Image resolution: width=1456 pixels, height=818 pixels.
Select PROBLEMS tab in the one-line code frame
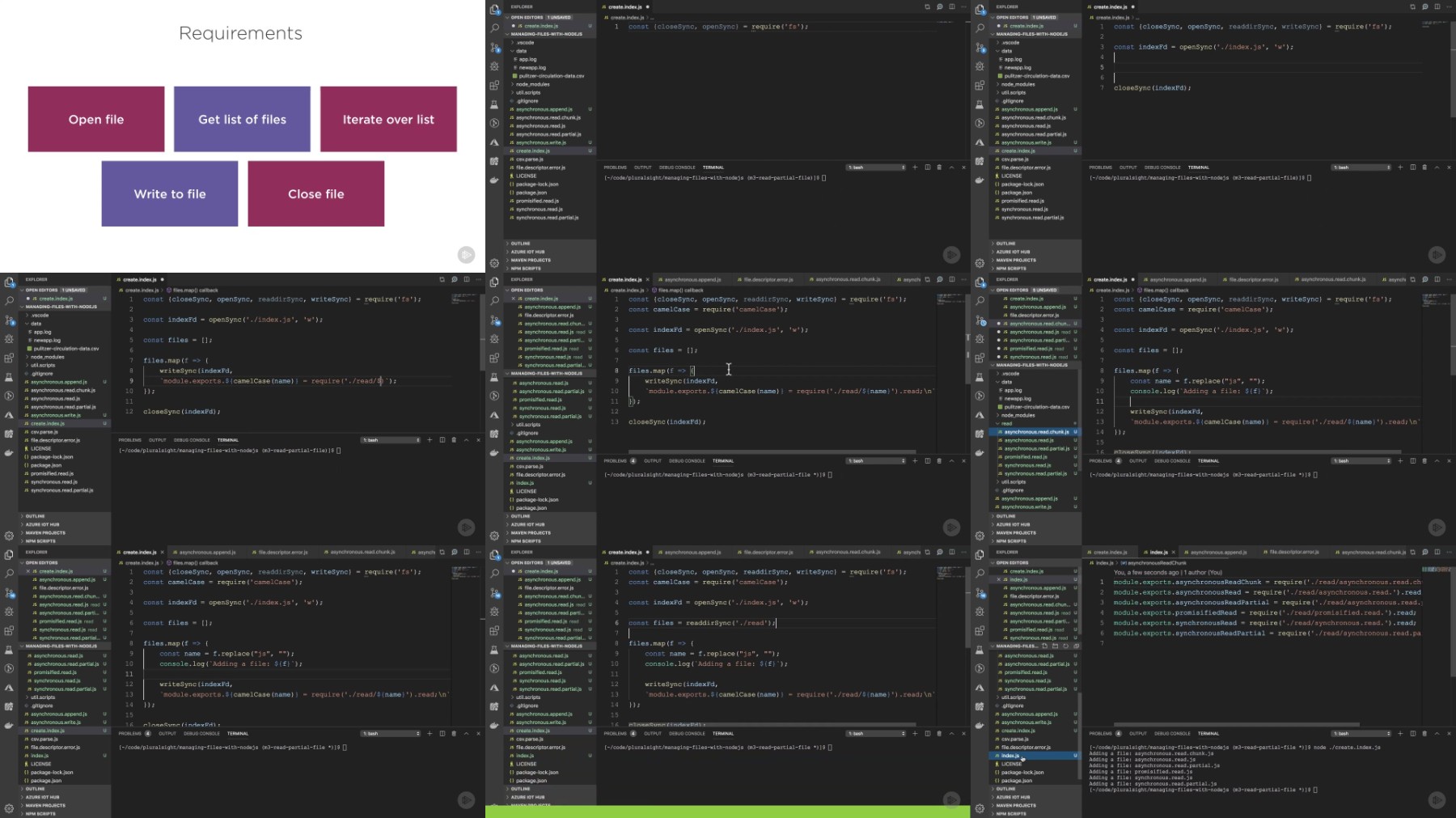pyautogui.click(x=615, y=167)
